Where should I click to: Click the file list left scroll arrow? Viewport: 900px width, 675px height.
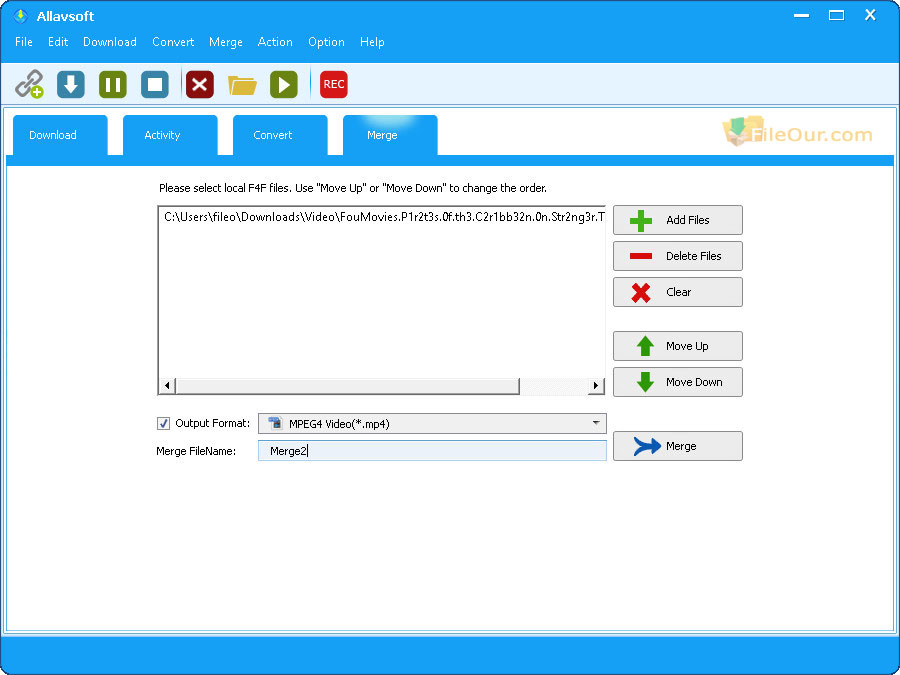point(166,385)
